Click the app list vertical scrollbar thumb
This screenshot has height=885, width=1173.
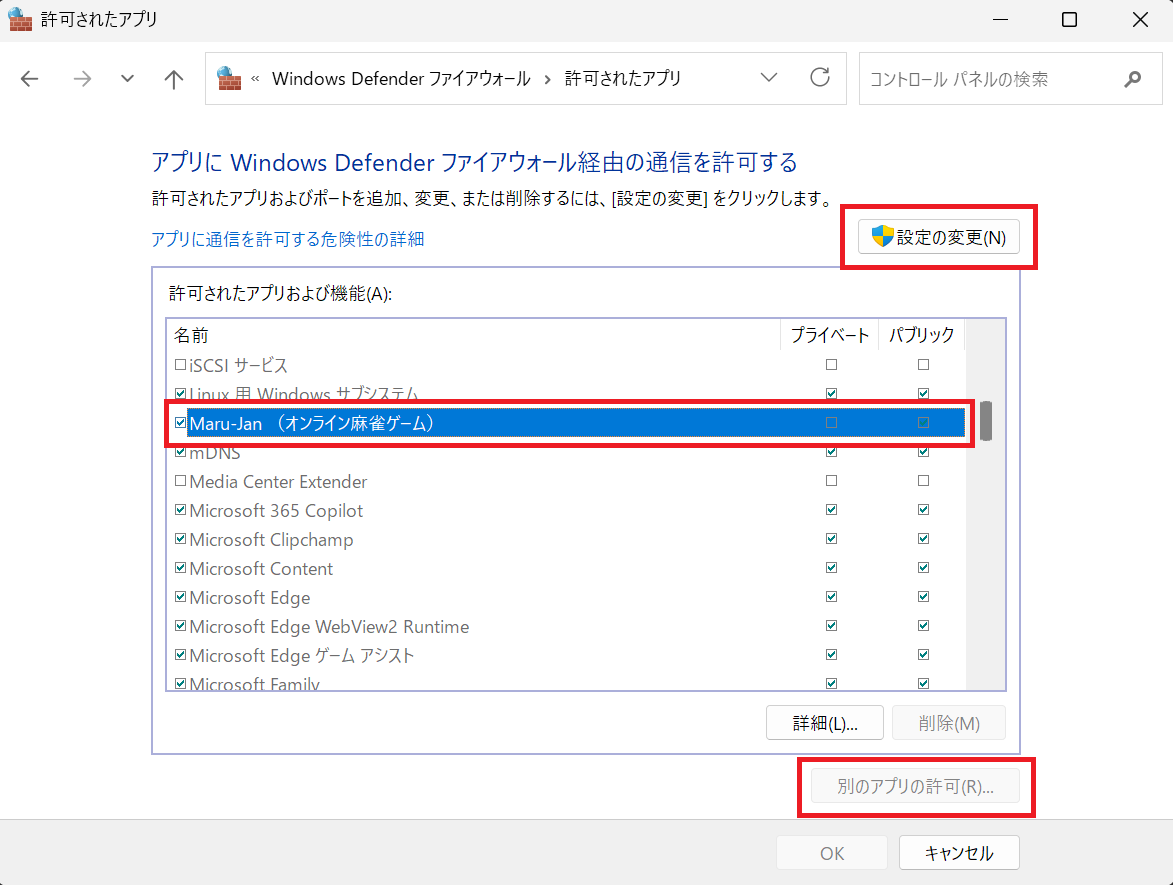[986, 421]
